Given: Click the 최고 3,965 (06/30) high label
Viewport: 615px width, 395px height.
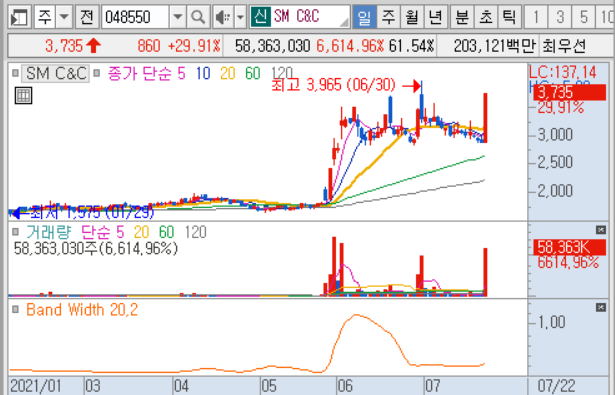Looking at the screenshot, I should 333,85.
